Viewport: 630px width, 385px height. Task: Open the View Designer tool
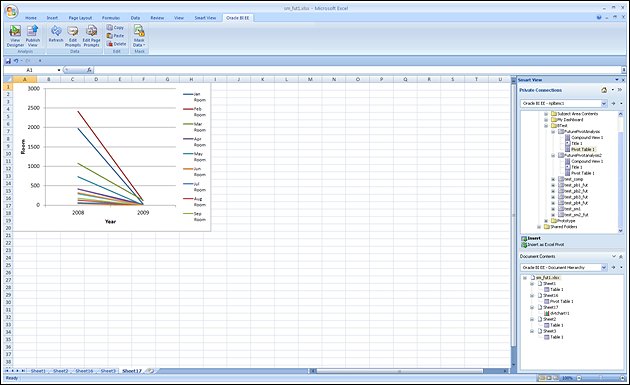point(15,36)
